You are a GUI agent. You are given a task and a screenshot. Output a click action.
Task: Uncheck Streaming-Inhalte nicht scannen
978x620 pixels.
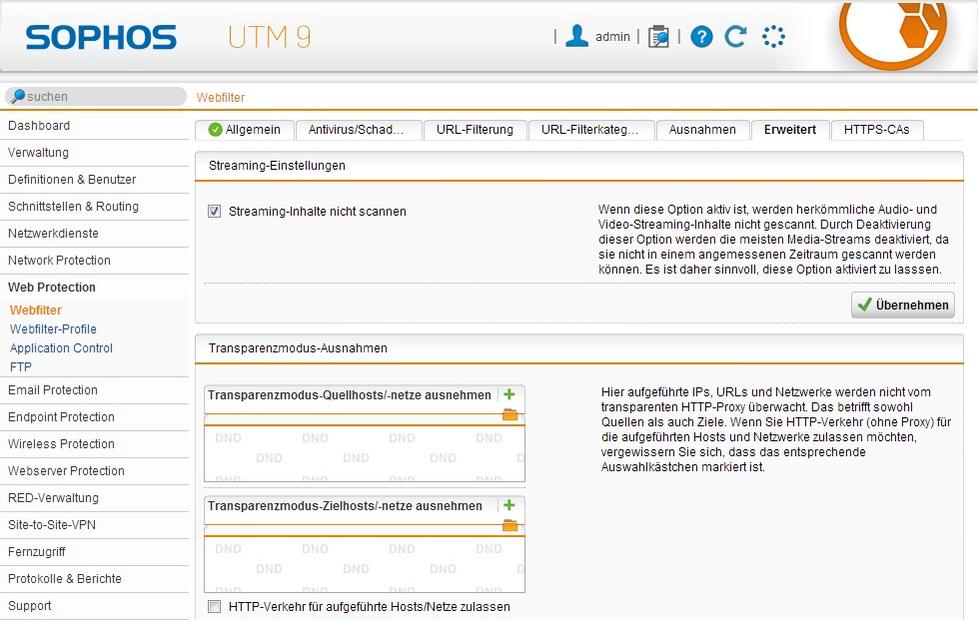pos(215,211)
